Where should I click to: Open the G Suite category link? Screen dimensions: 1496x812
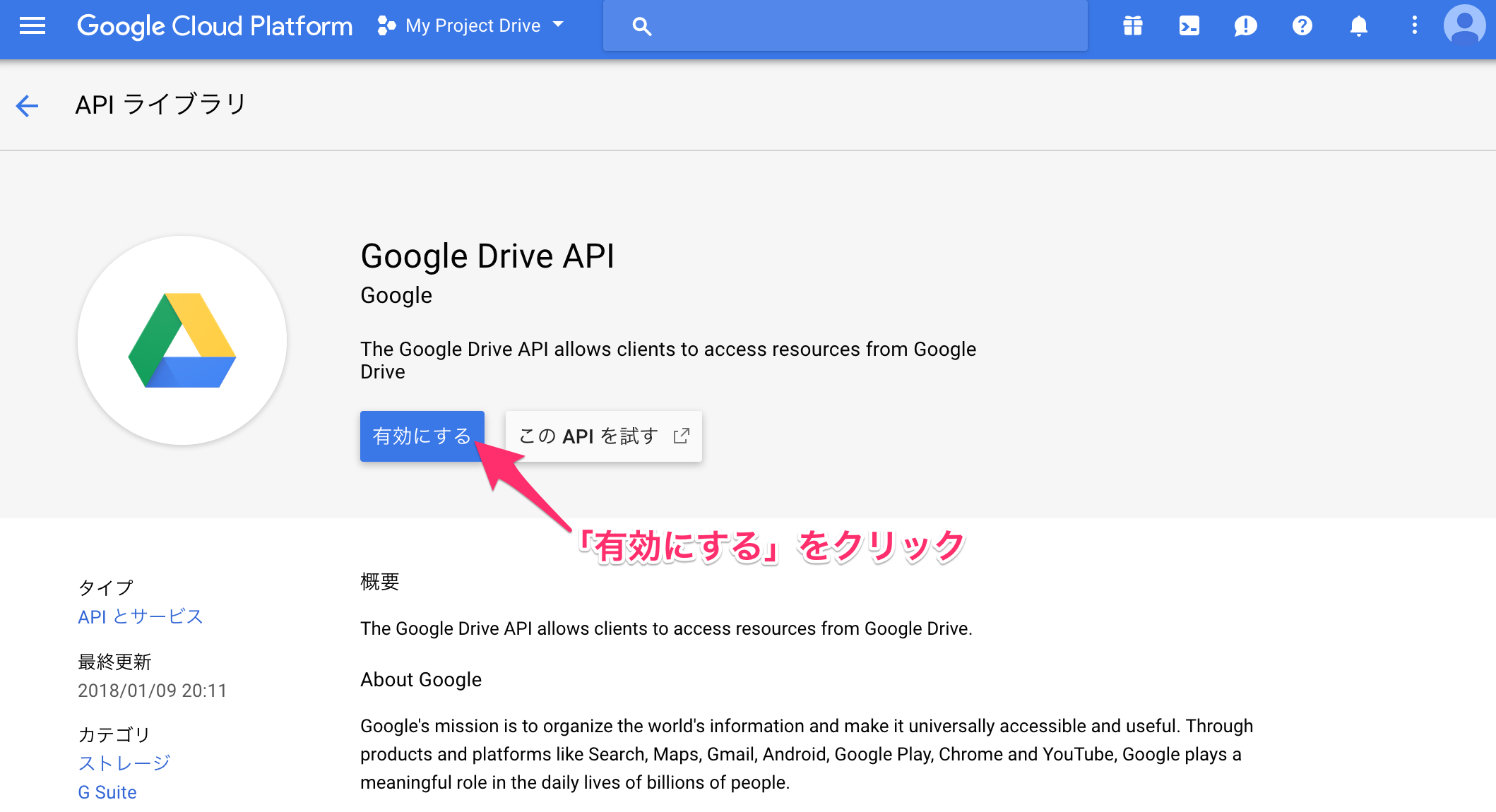click(x=106, y=792)
